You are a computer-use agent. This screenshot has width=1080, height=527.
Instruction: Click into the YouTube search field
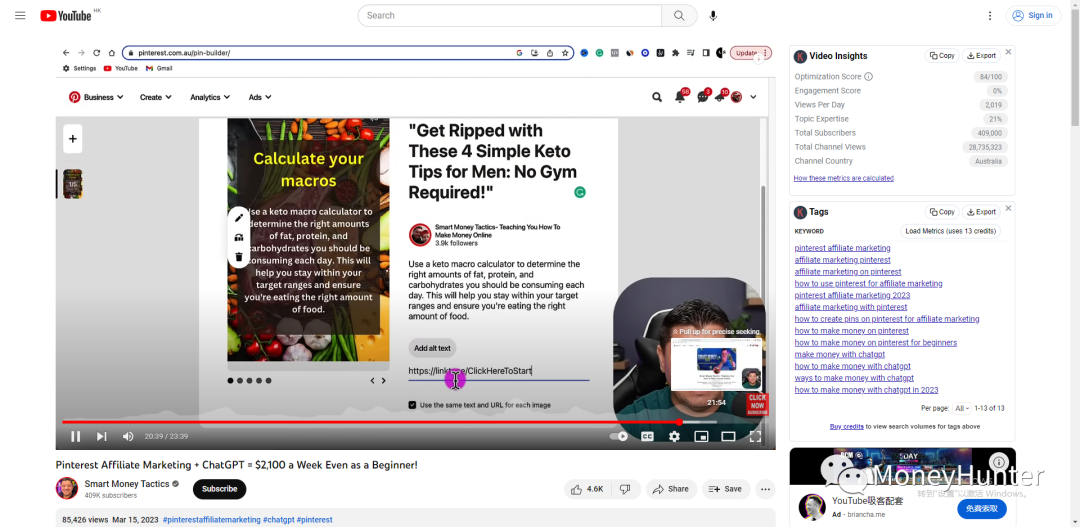tap(510, 15)
